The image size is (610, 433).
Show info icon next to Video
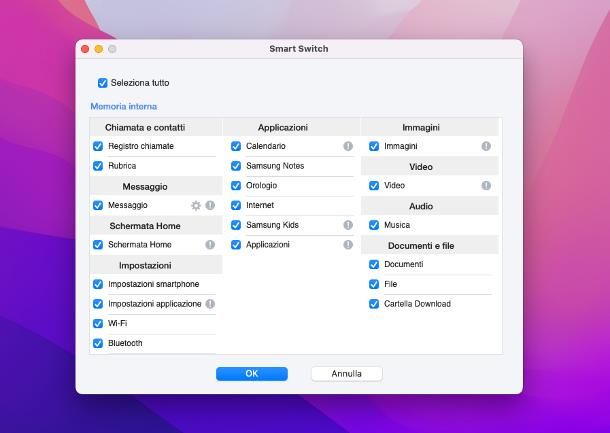tap(486, 186)
